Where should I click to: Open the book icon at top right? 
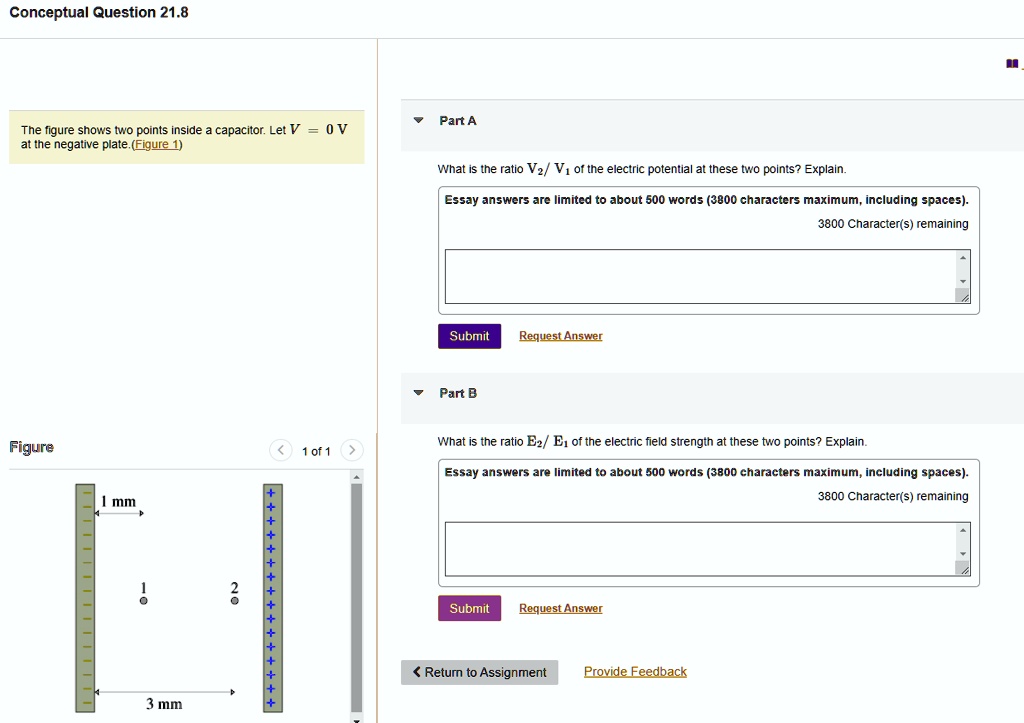point(1012,64)
